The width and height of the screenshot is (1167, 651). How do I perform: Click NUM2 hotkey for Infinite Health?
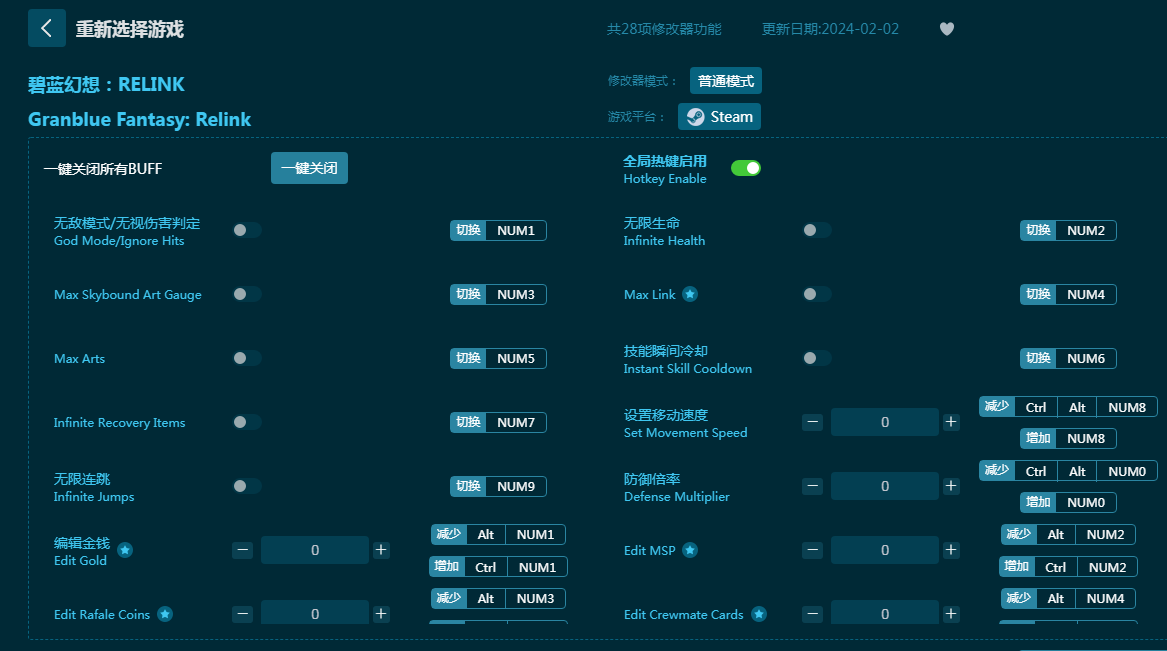pyautogui.click(x=1068, y=231)
